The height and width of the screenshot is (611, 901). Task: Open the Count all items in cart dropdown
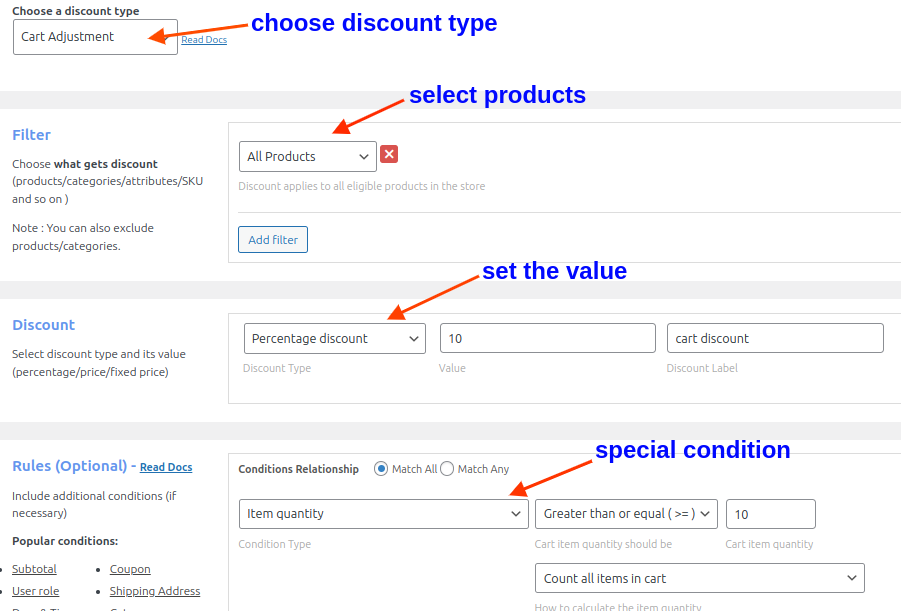pyautogui.click(x=699, y=577)
